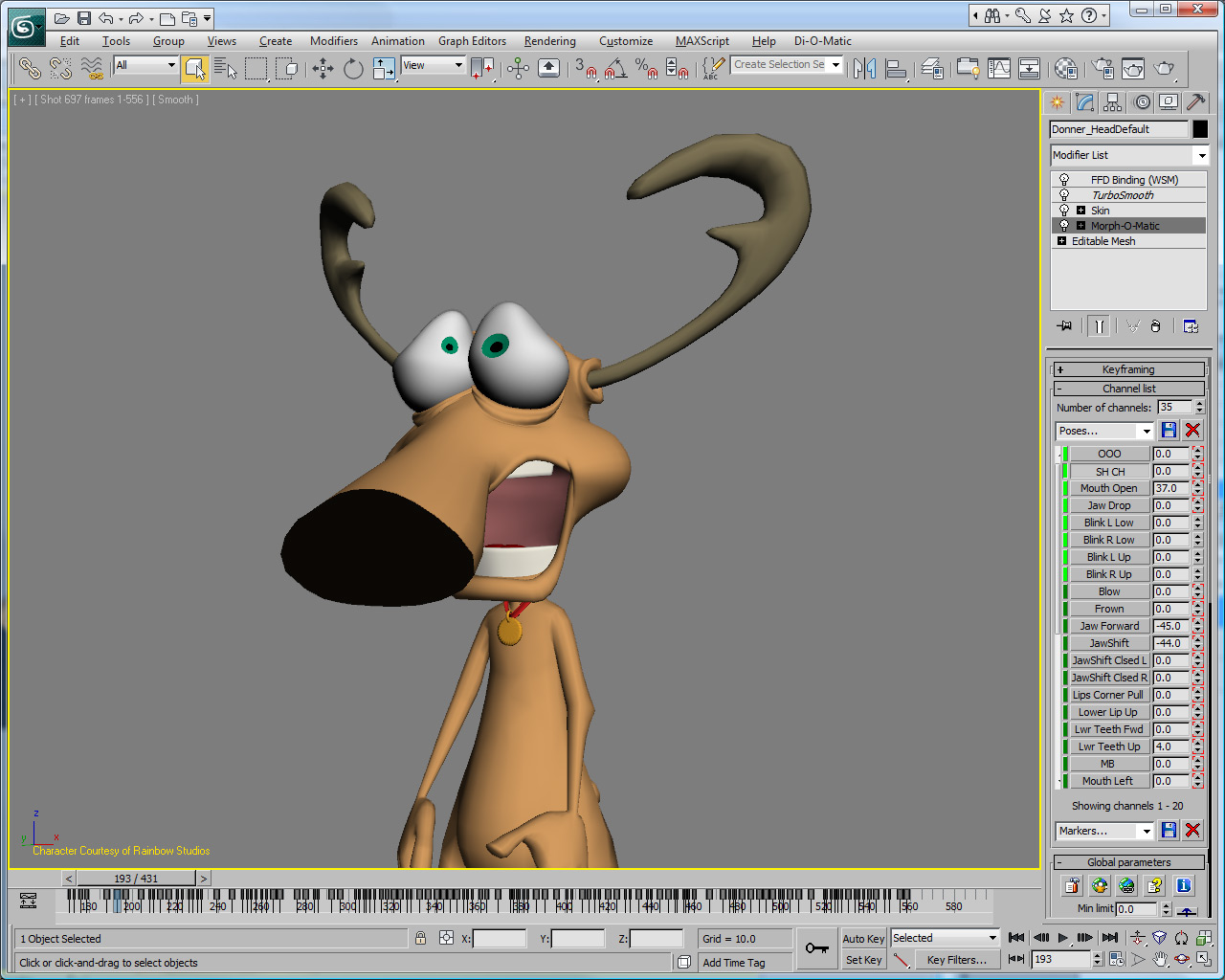Open Render Setup dialog

tap(1103, 68)
